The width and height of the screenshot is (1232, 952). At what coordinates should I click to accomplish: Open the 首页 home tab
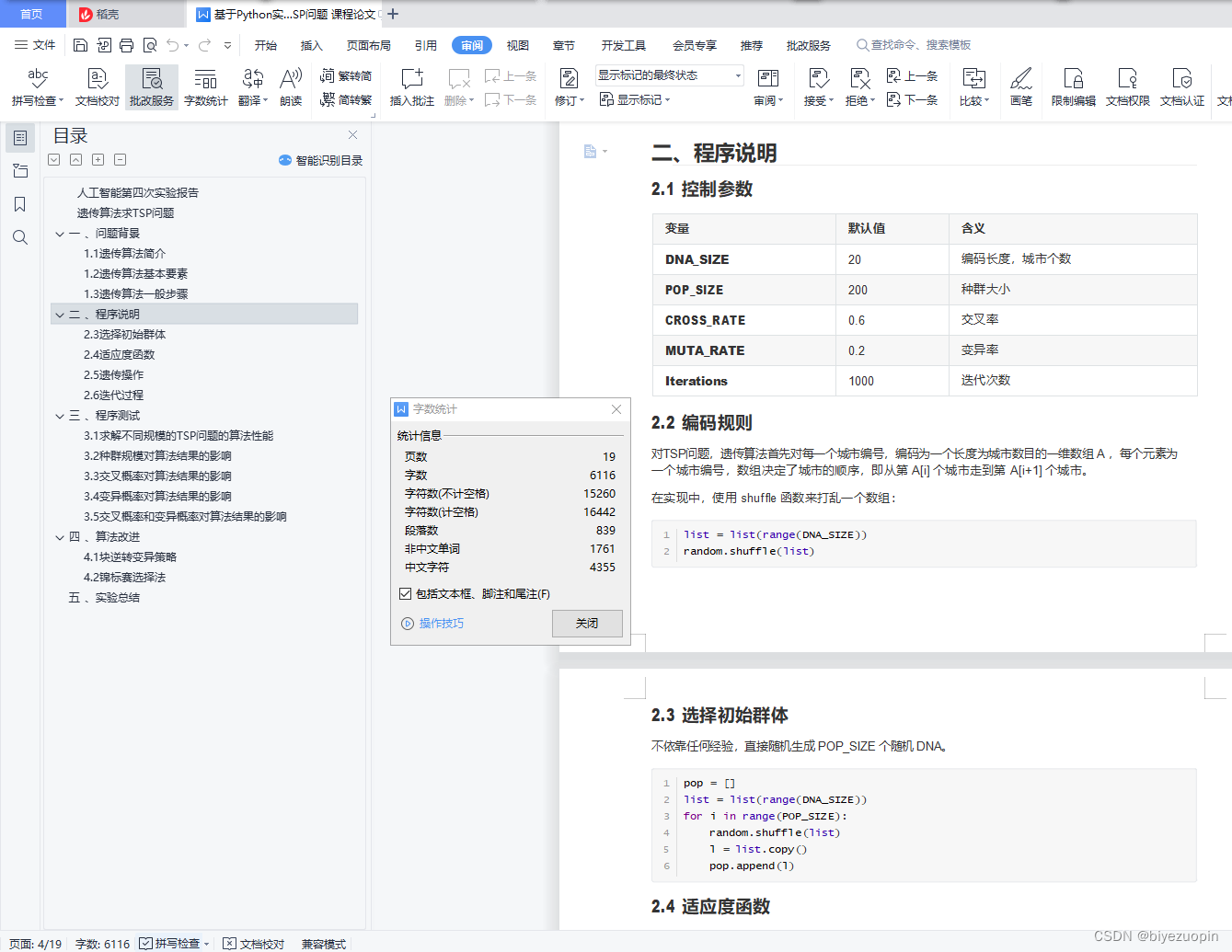click(x=32, y=14)
